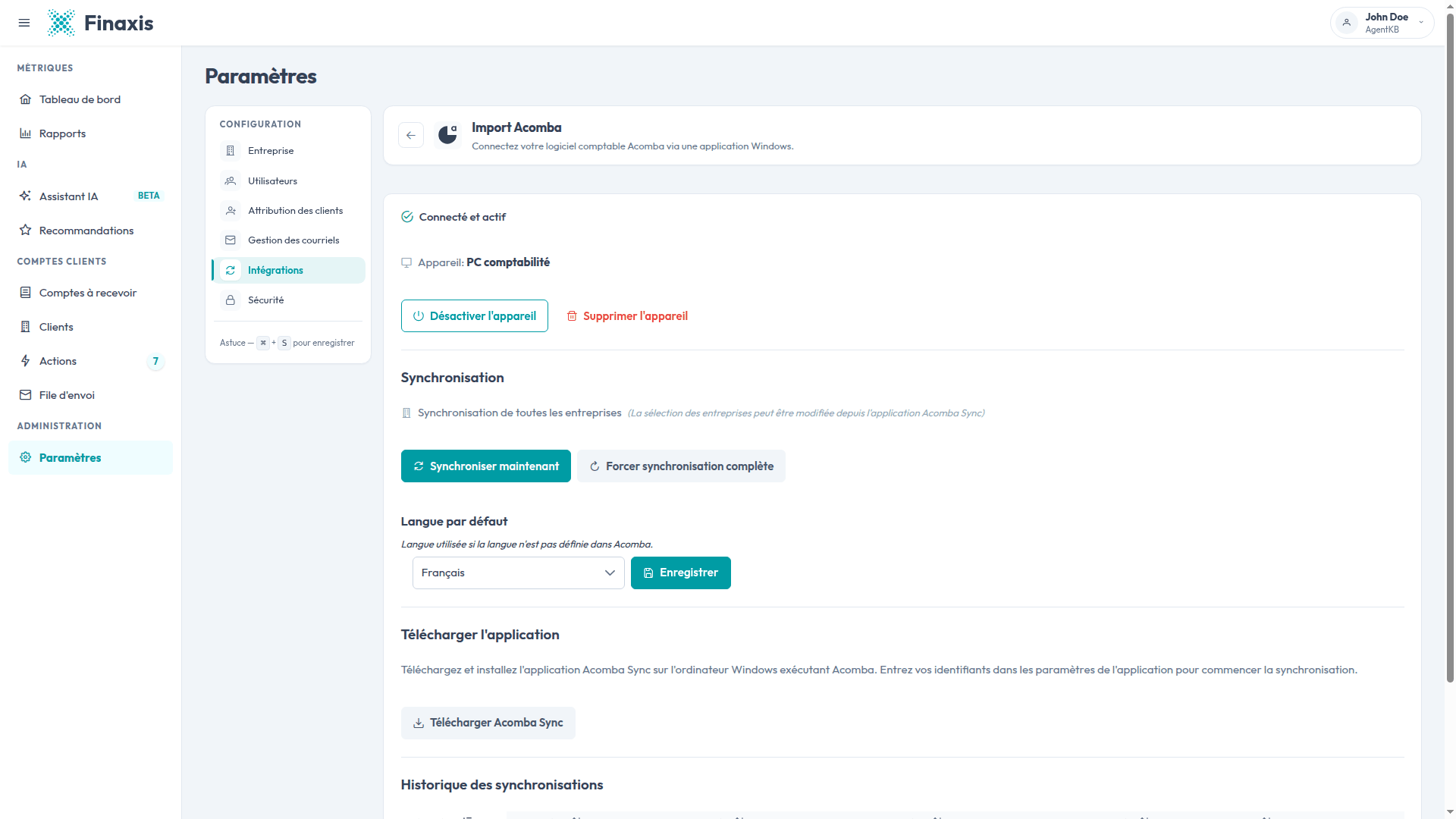Click Supprimer l'appareil
The width and height of the screenshot is (1456, 819).
627,316
